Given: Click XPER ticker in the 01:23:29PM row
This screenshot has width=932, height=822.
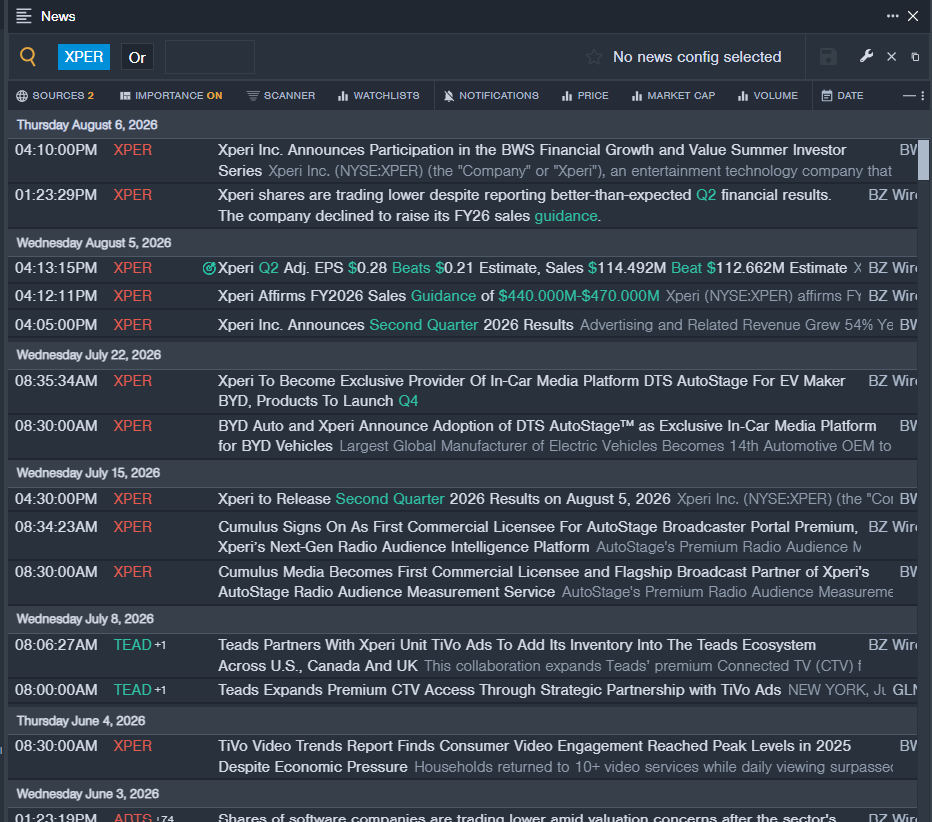Looking at the screenshot, I should click(x=133, y=195).
